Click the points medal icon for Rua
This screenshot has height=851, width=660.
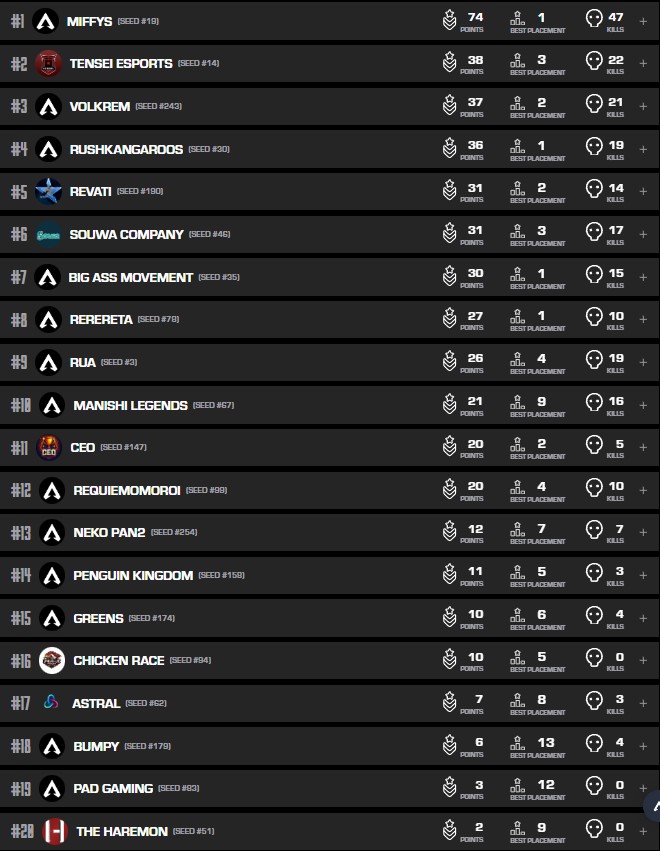(x=450, y=361)
